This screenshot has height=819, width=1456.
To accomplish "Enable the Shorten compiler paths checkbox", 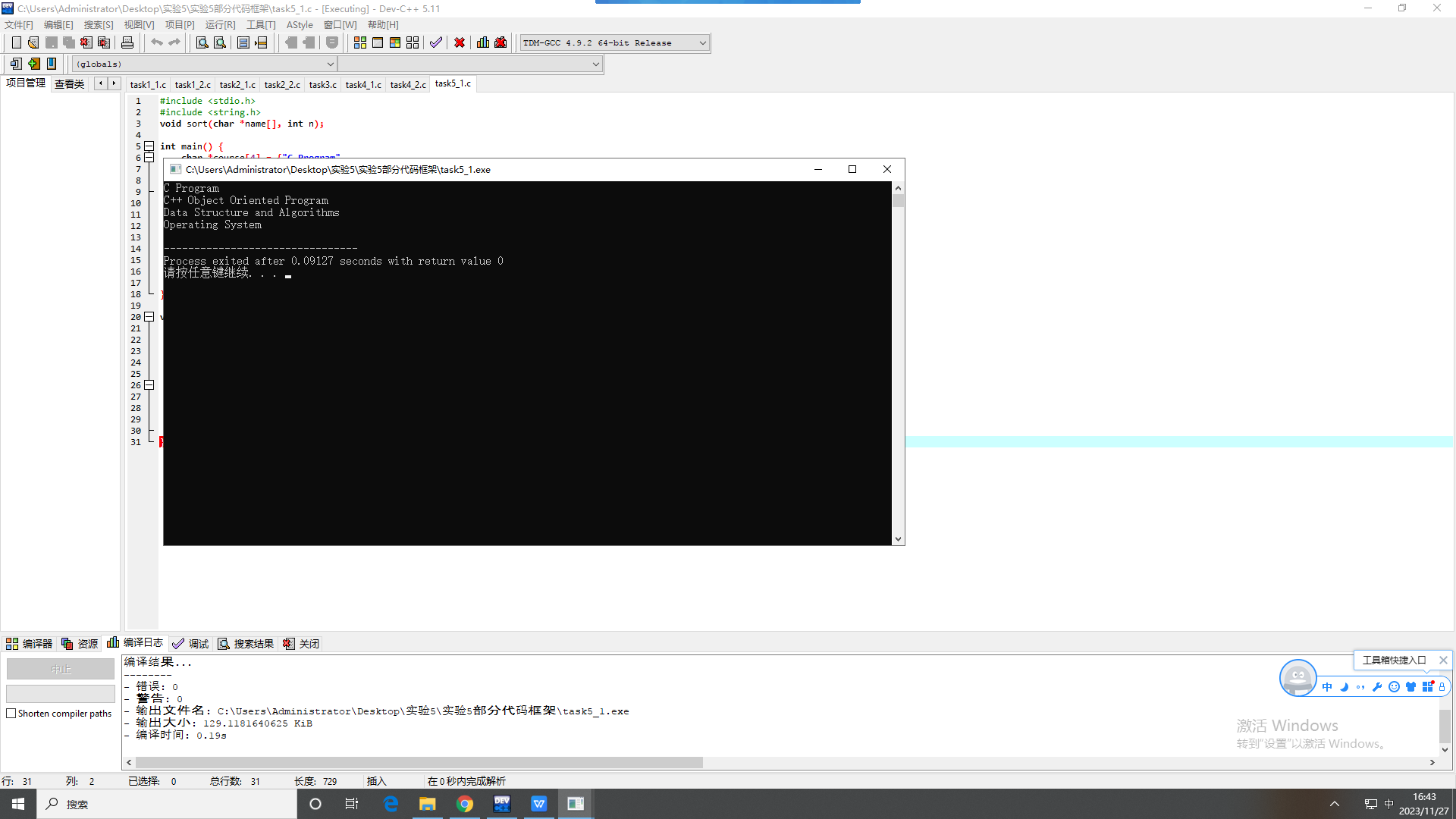I will (x=11, y=714).
